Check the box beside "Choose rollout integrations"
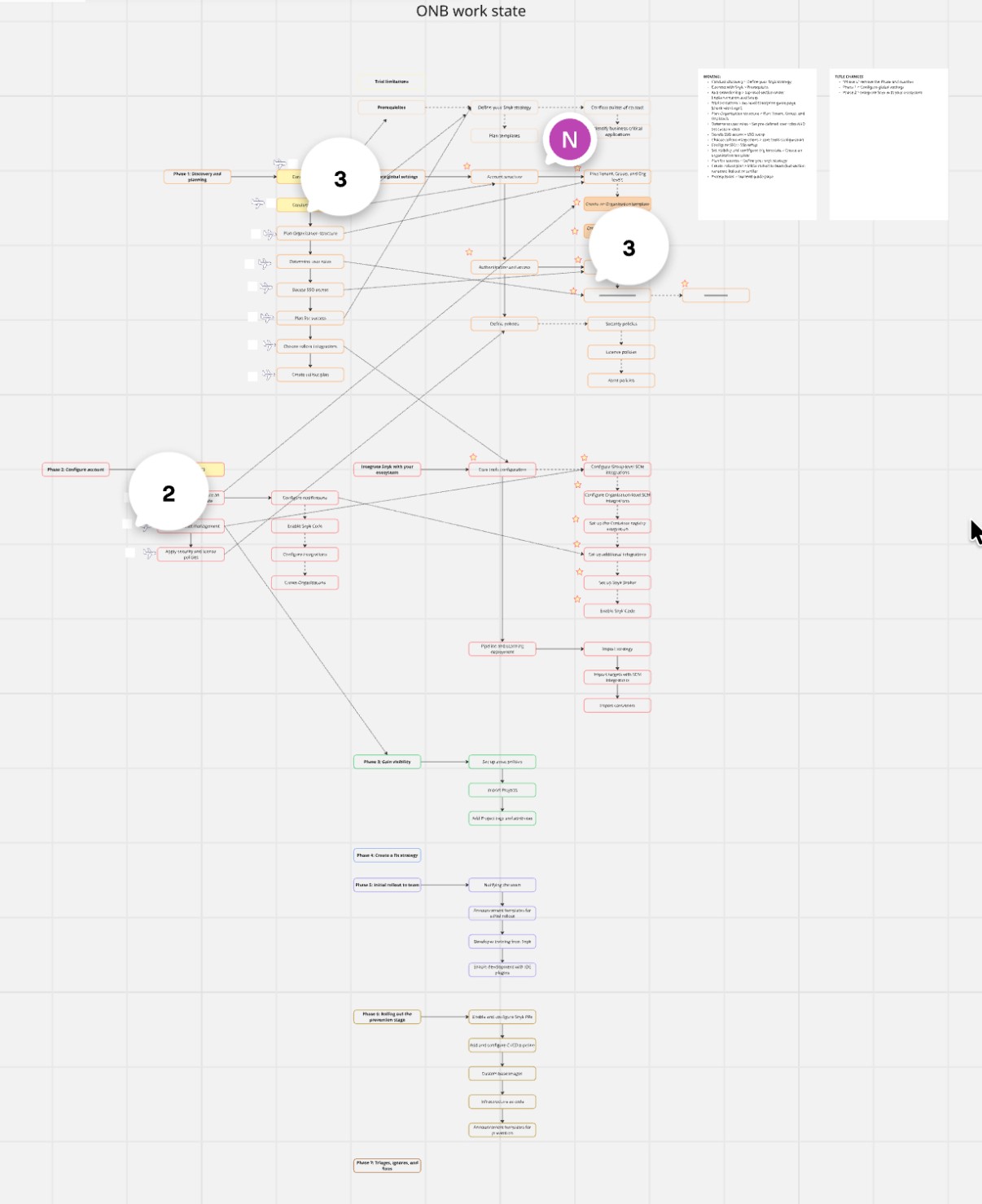This screenshot has height=1204, width=982. point(252,344)
